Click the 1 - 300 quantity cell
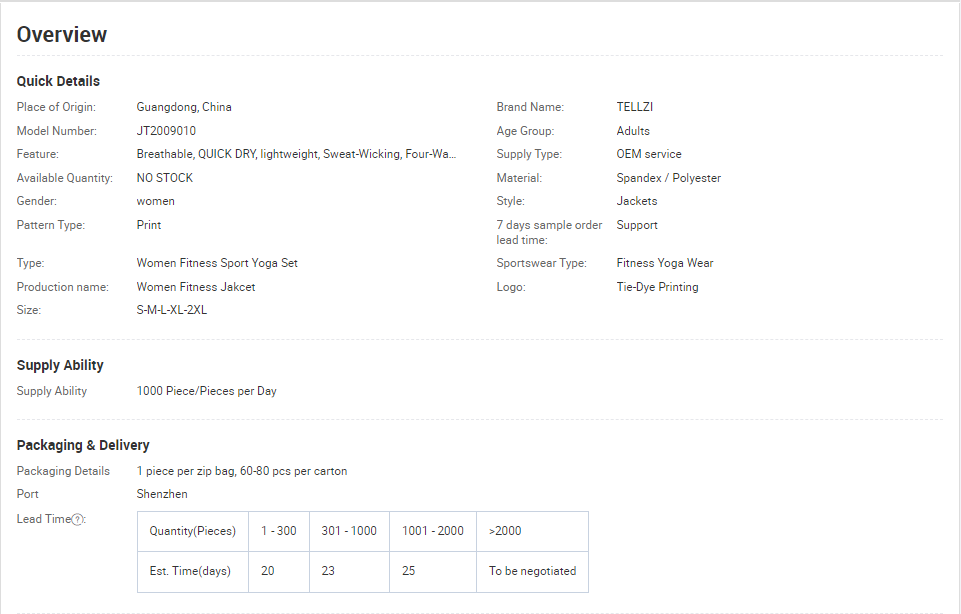The height and width of the screenshot is (614, 961). tap(279, 531)
